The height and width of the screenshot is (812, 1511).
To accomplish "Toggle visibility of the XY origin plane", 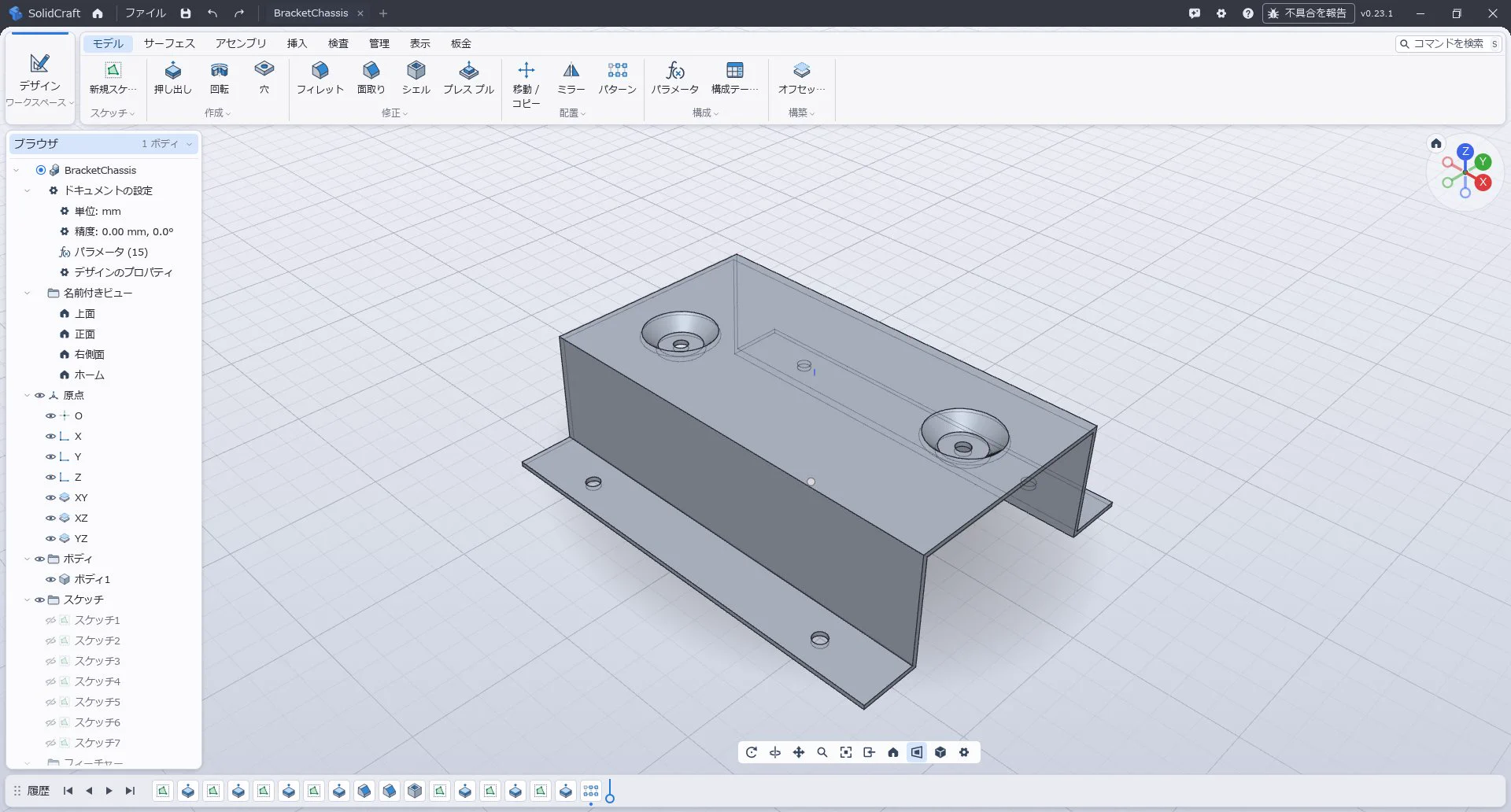I will (x=50, y=497).
